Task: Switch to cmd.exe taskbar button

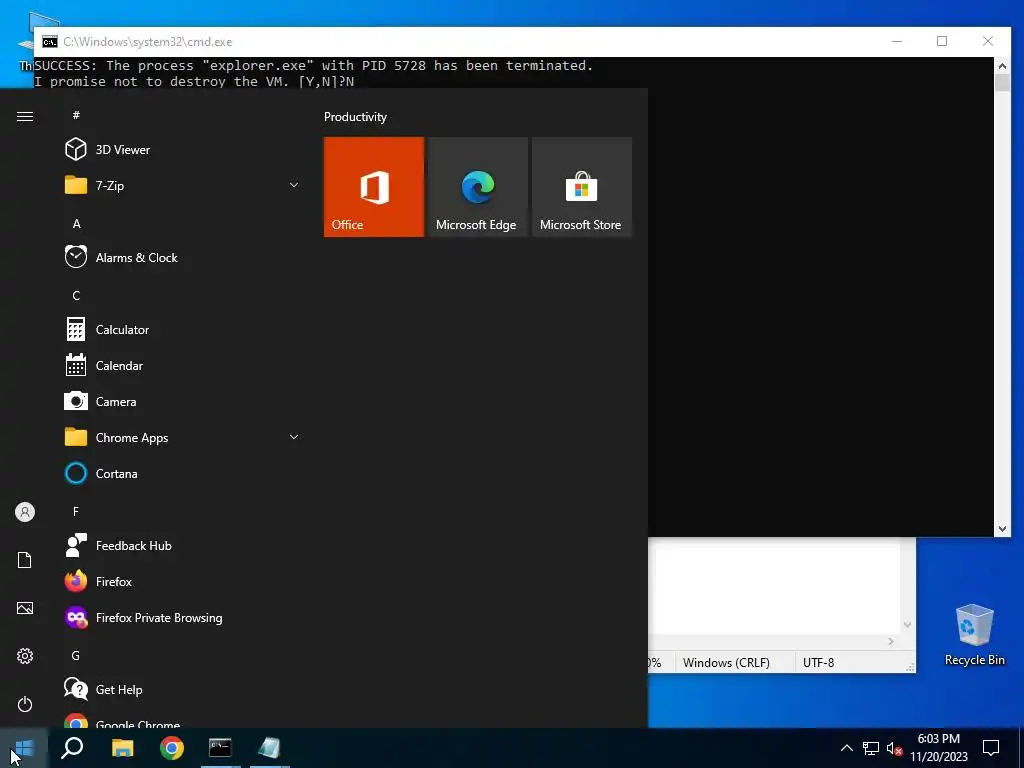Action: [220, 748]
